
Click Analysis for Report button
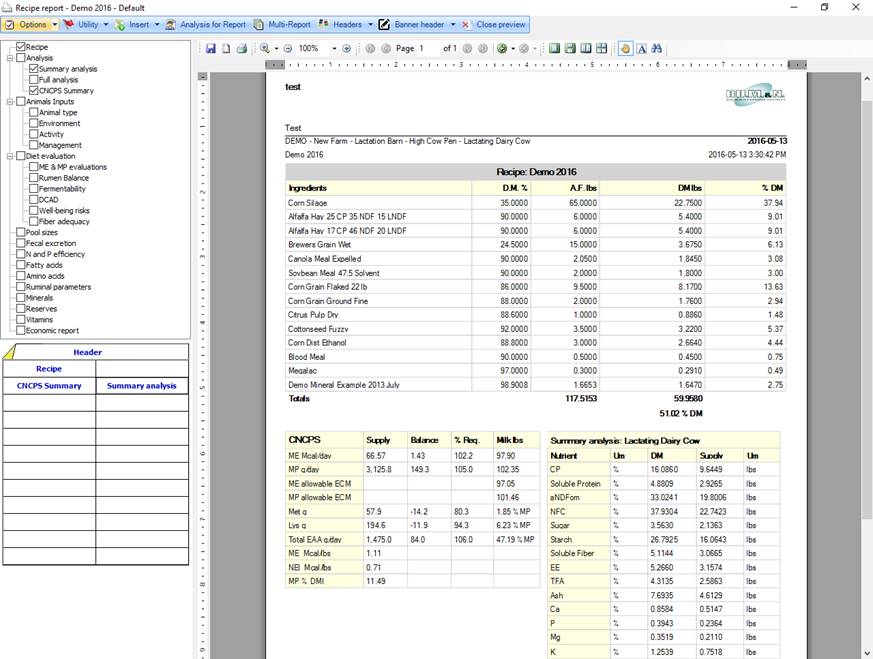(x=205, y=24)
